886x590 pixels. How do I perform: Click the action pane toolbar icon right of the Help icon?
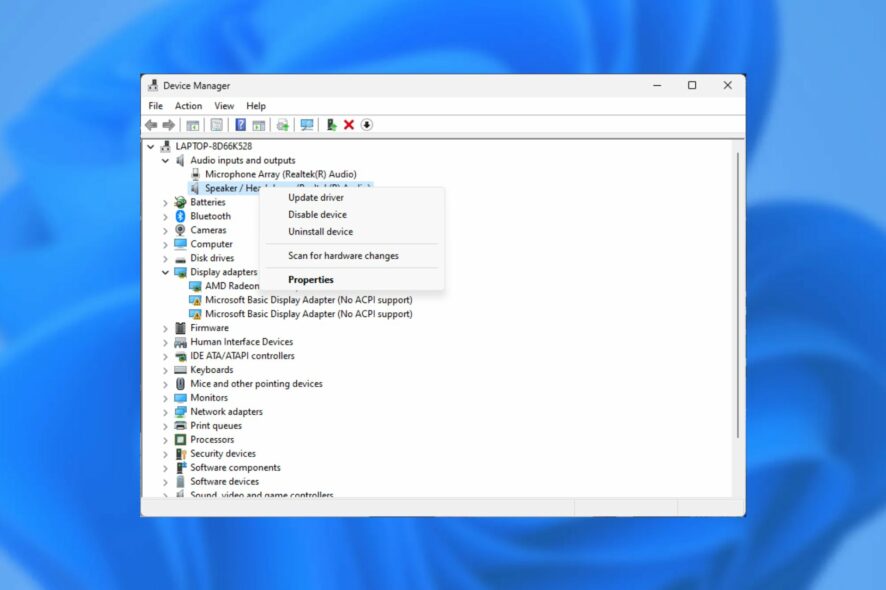coord(258,125)
